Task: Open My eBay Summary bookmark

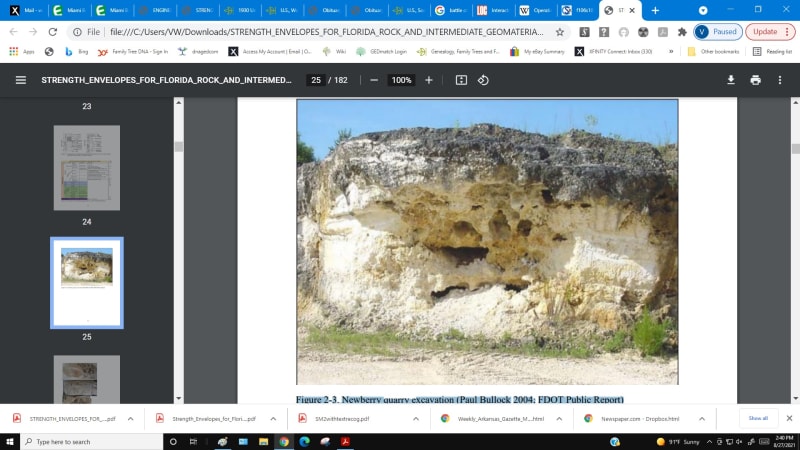Action: point(537,52)
